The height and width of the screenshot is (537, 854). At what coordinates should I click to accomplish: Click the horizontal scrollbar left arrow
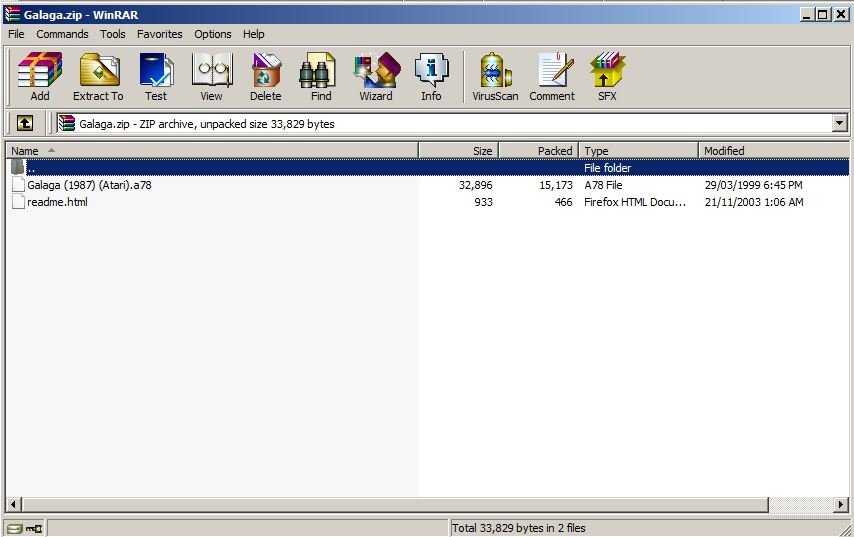tap(14, 504)
